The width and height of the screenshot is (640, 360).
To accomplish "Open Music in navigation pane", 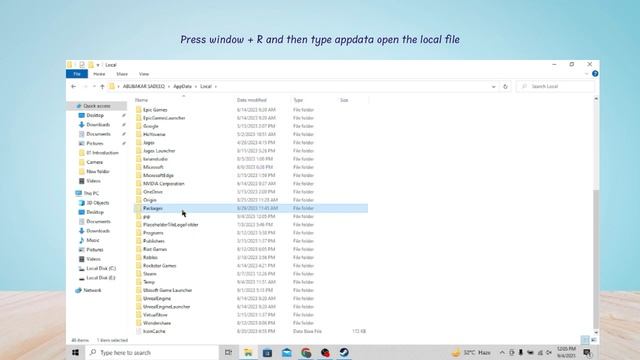I will click(93, 240).
